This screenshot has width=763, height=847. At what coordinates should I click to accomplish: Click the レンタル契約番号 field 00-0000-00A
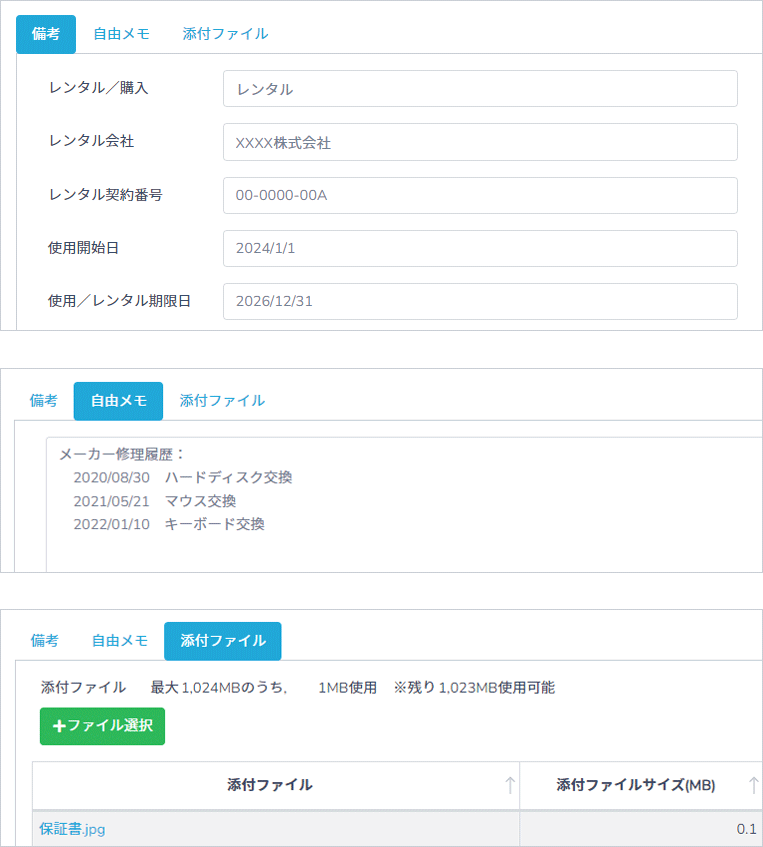coord(480,195)
